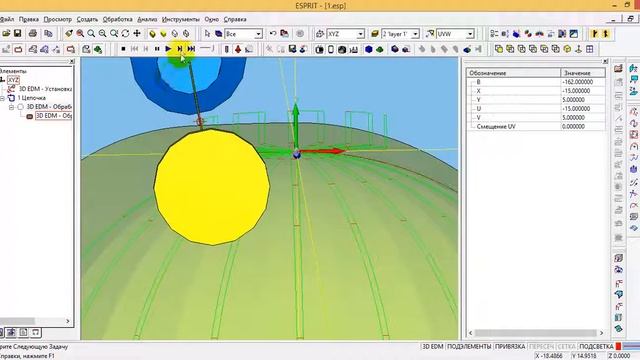640x360 pixels.
Task: Click the top icon in right sidebar column
Action: point(618,69)
